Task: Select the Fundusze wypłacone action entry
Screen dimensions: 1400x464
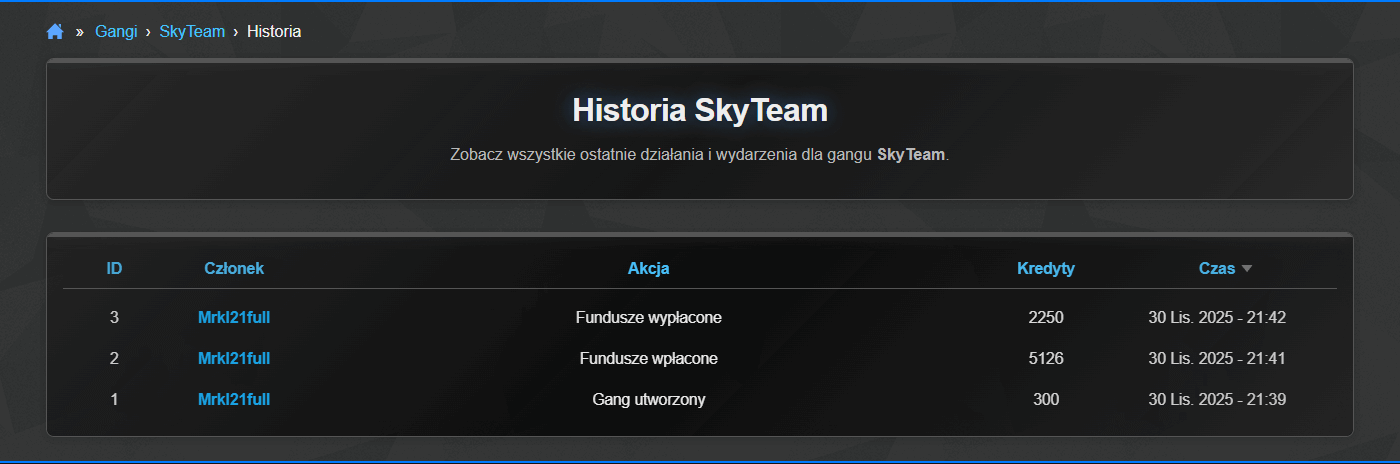Action: coord(648,317)
